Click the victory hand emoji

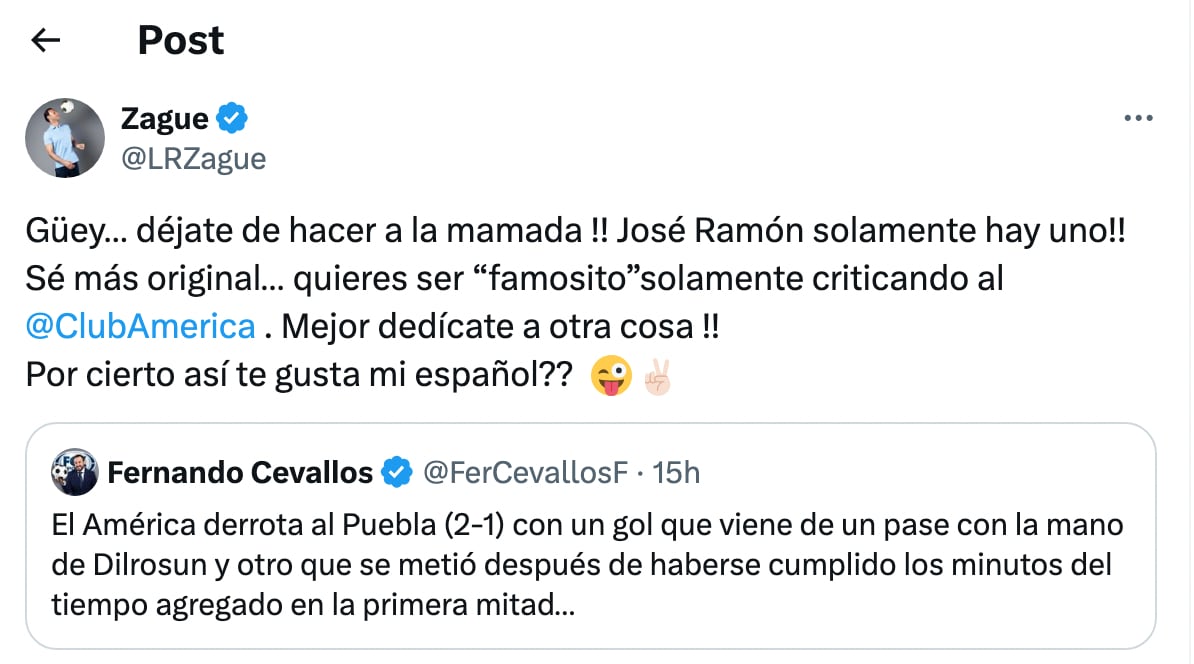pos(657,377)
